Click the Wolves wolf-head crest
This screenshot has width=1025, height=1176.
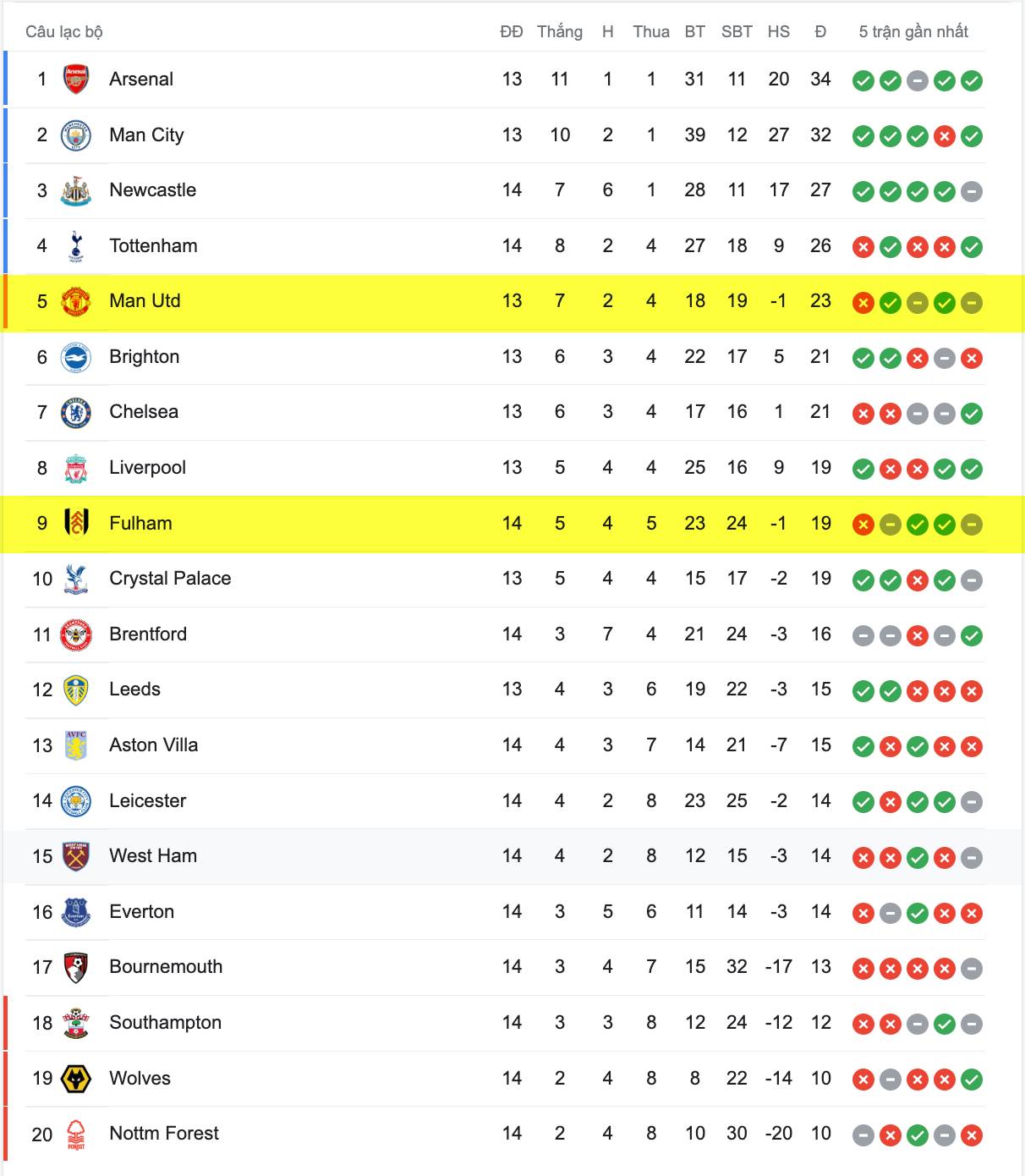(76, 1079)
